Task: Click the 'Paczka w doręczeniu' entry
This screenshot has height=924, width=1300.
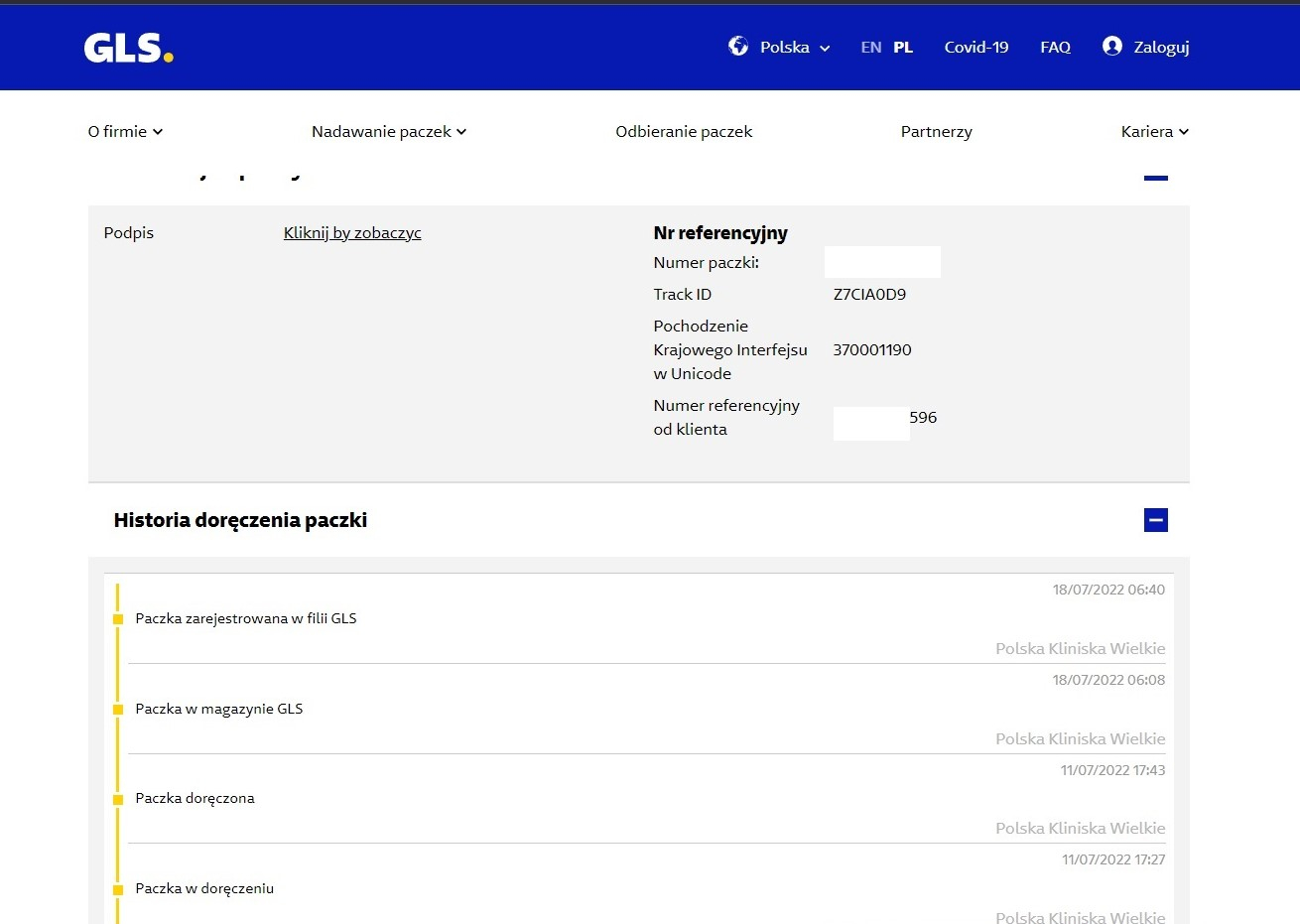Action: point(204,888)
